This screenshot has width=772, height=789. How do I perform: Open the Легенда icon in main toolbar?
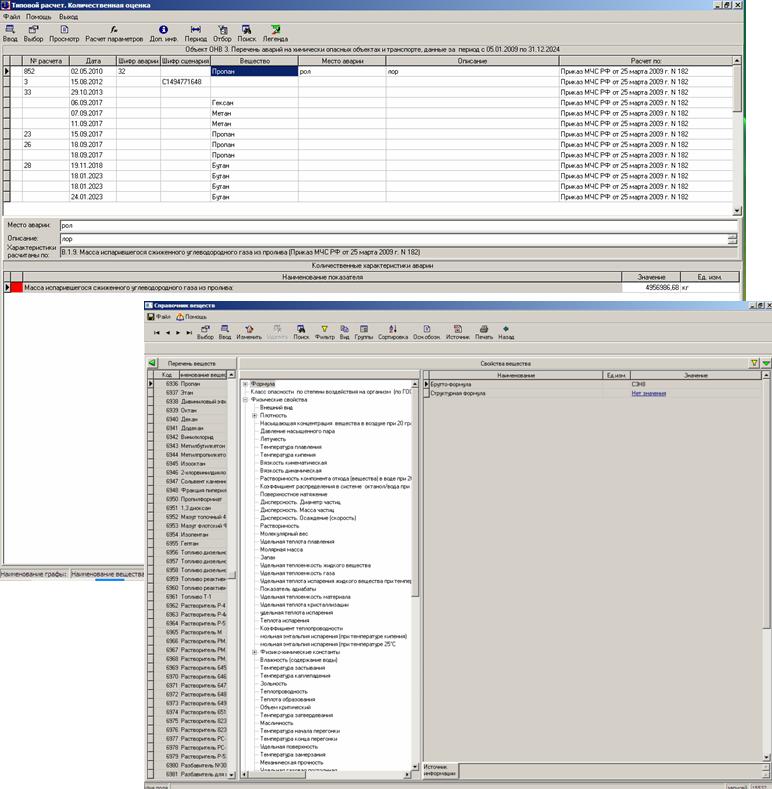point(276,33)
